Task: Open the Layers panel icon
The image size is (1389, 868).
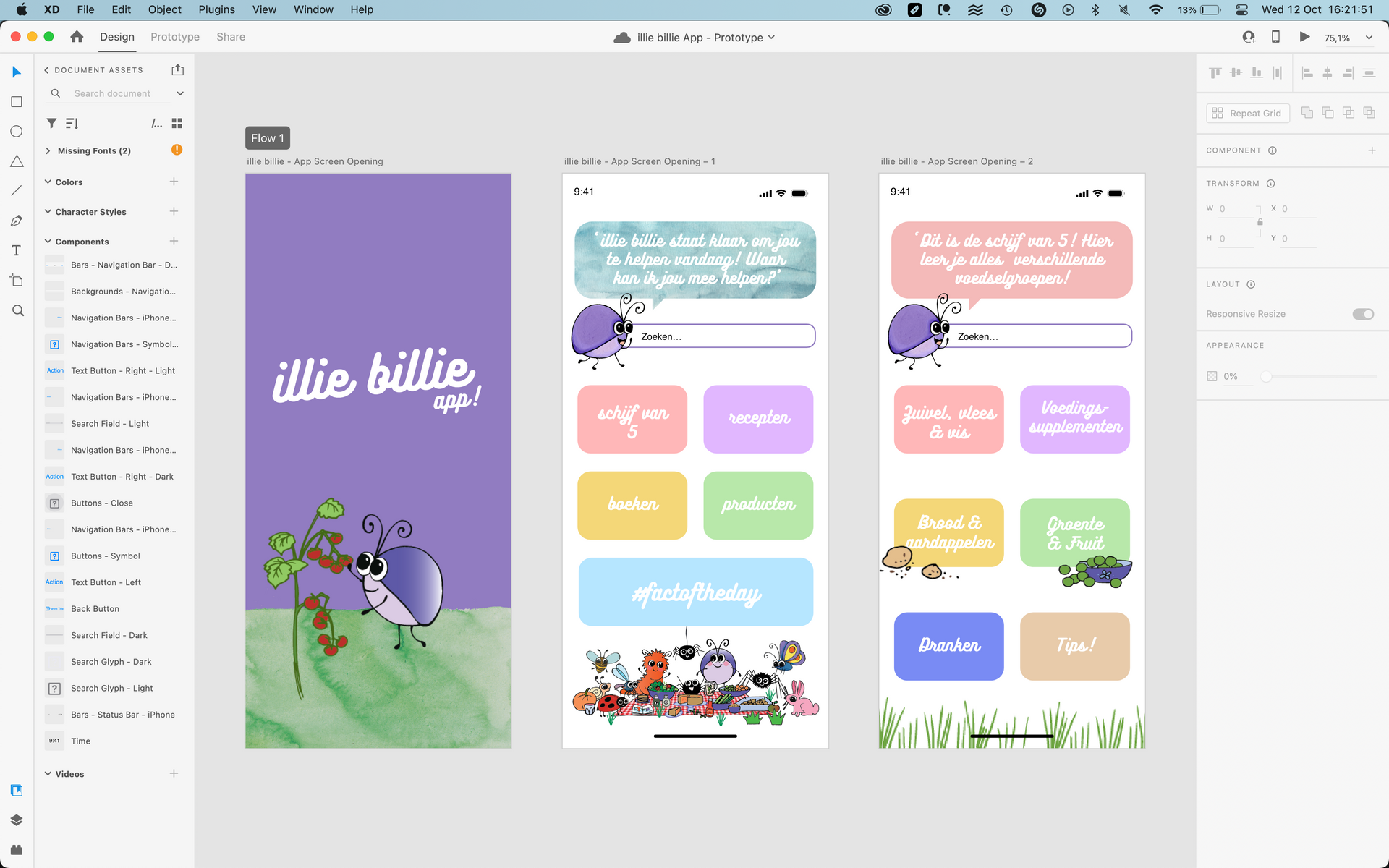Action: [x=17, y=820]
